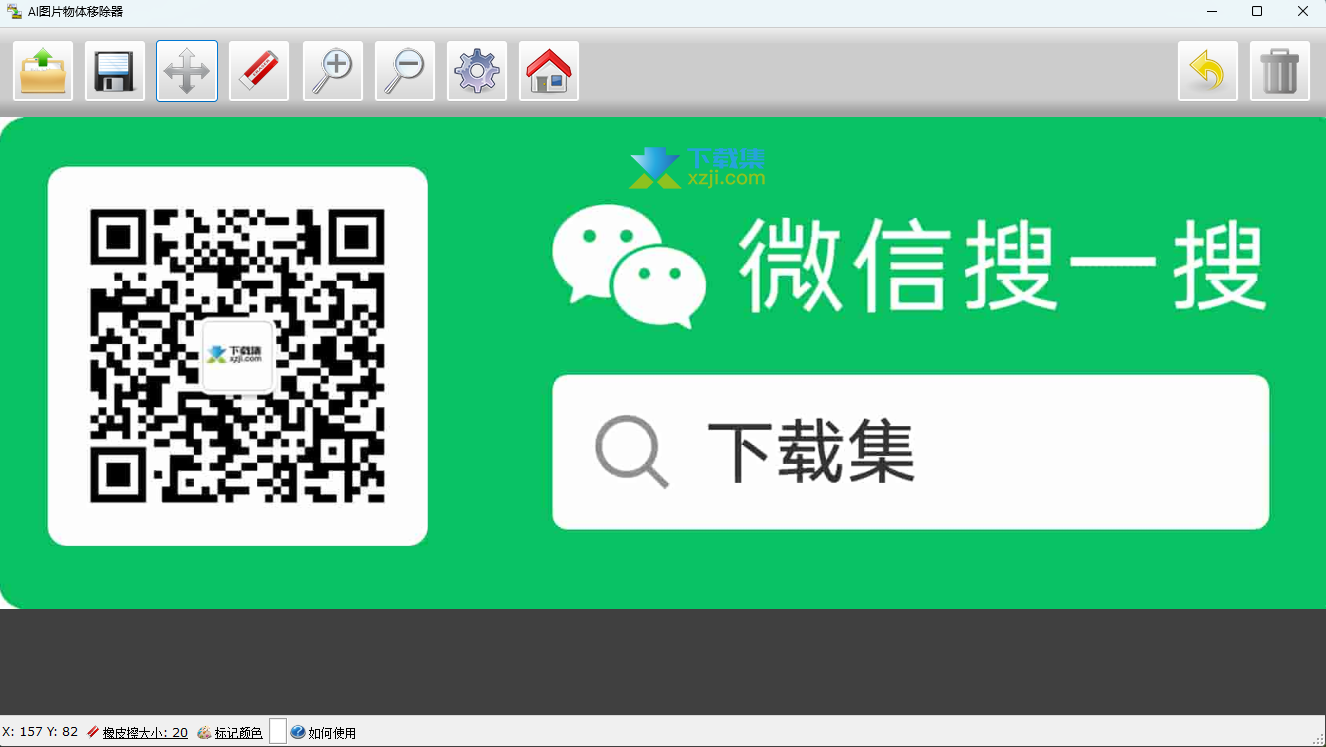Zoom out with the magnifier minus icon
1326x747 pixels.
405,71
